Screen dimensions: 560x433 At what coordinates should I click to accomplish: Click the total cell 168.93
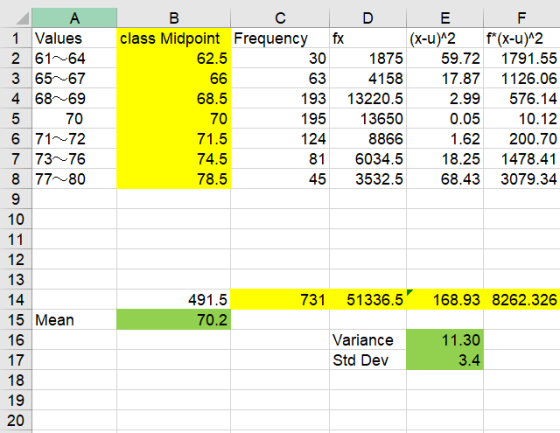(x=445, y=299)
